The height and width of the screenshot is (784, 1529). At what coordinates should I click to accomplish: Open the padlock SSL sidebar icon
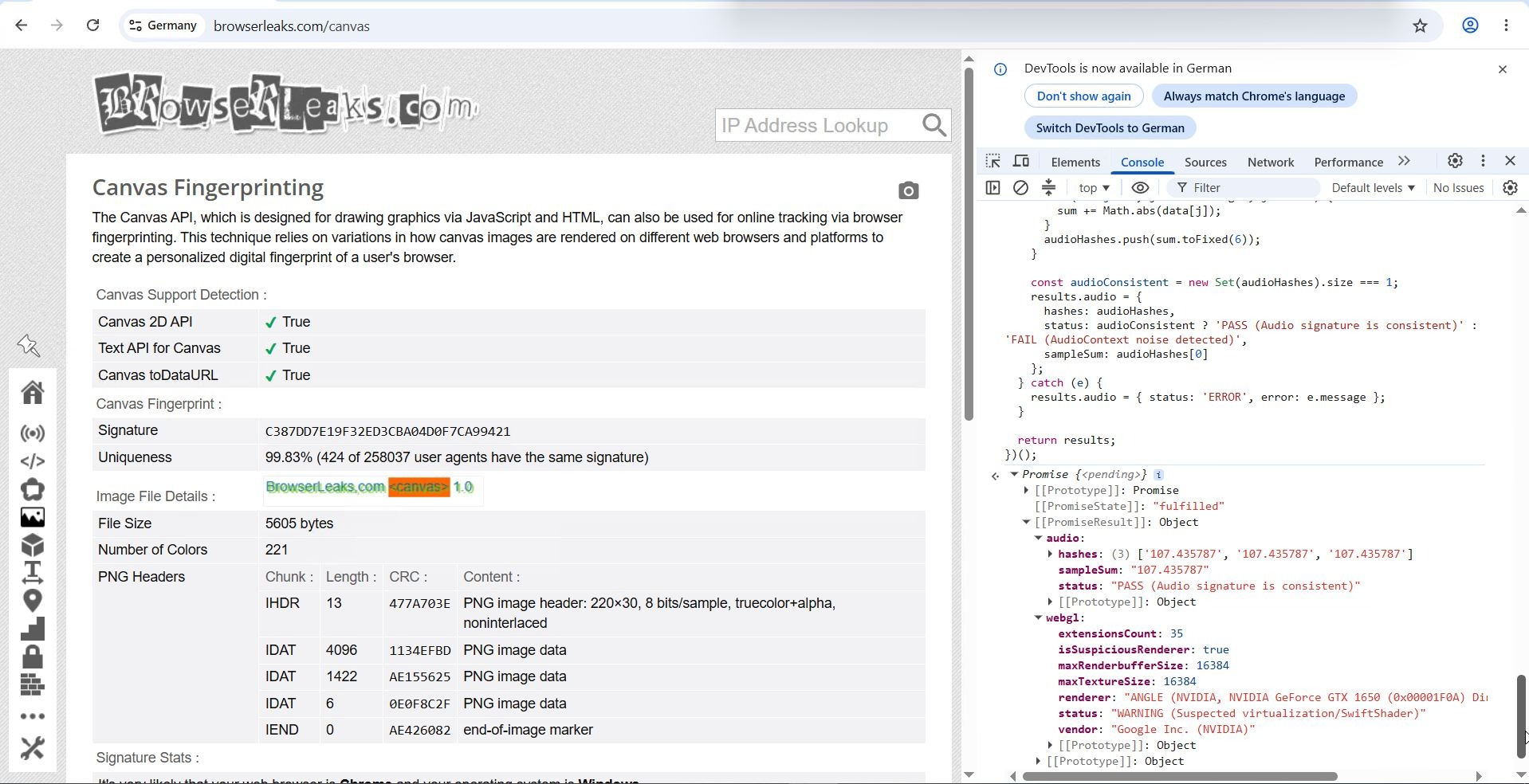coord(33,657)
